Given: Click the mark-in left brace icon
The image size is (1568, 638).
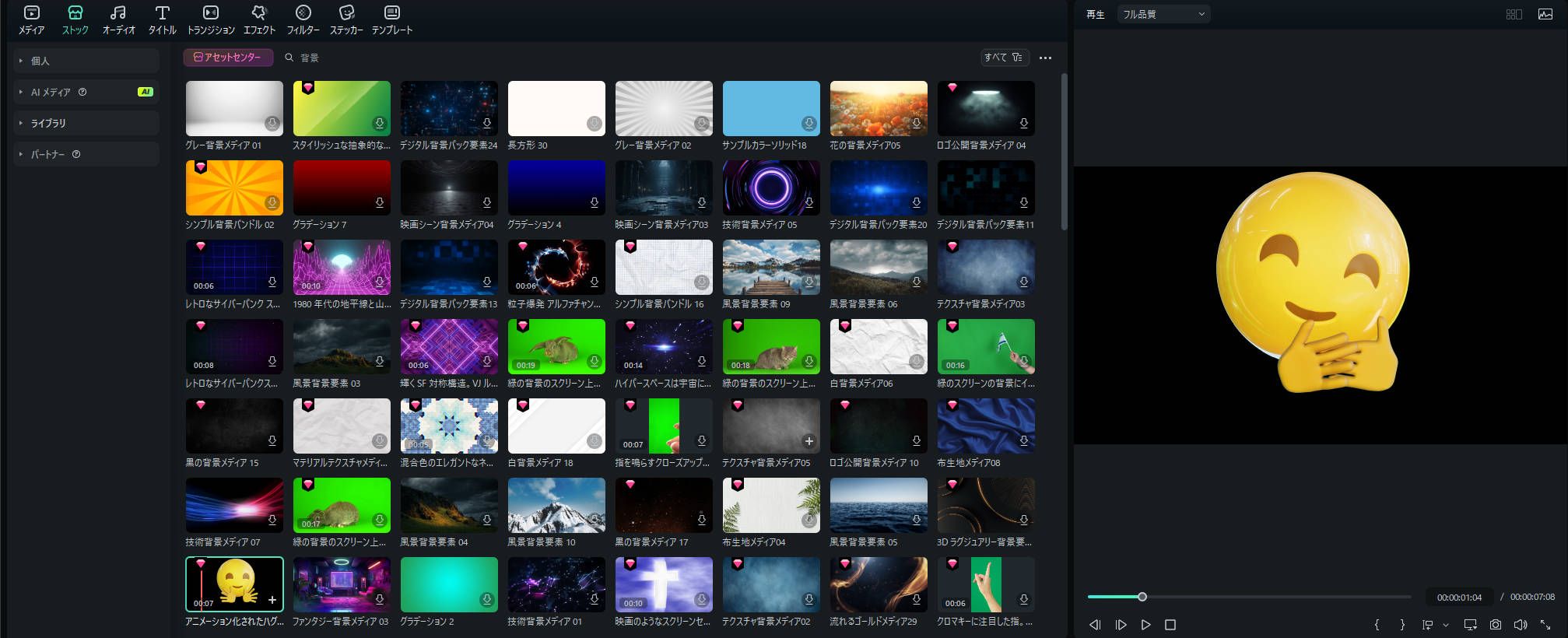Looking at the screenshot, I should tap(1377, 625).
